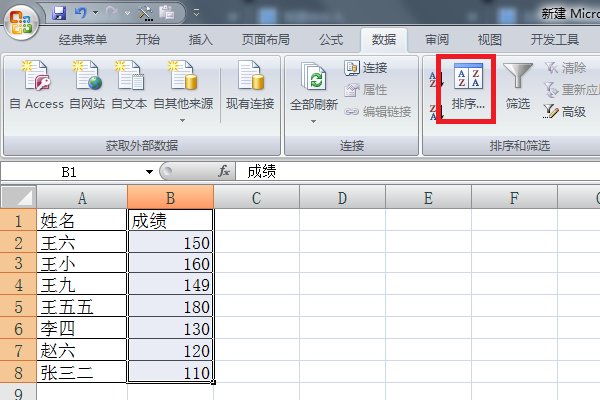The image size is (600, 400).
Task: Redo the last undone action
Action: click(112, 13)
